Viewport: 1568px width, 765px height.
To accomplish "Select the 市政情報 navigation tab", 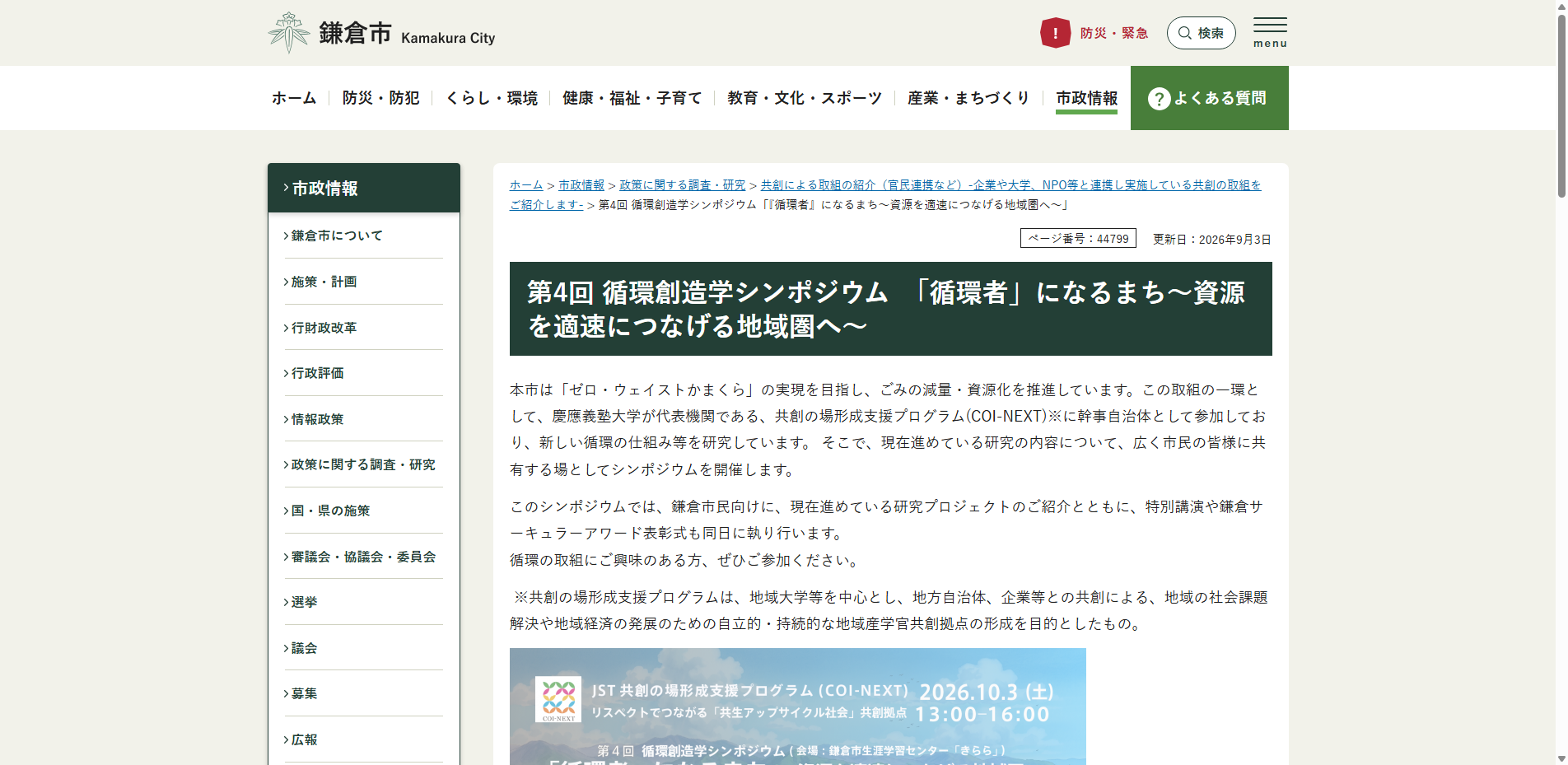I will click(1087, 98).
